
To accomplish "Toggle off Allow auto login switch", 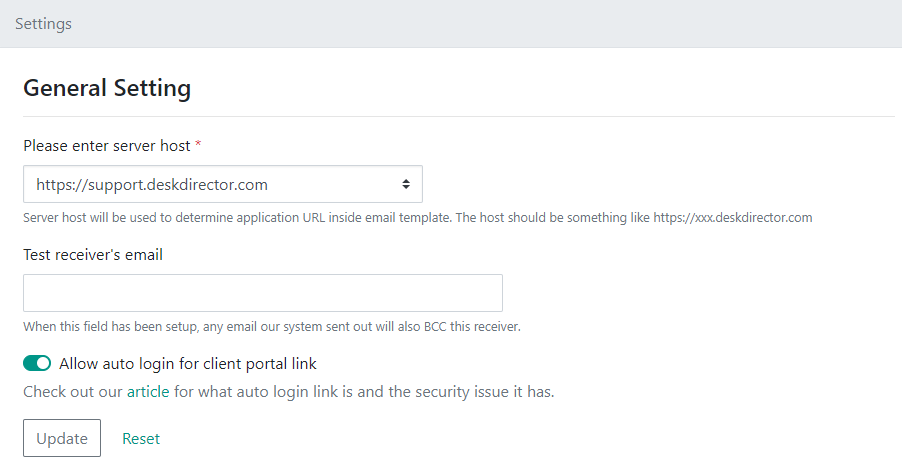I will pos(37,363).
